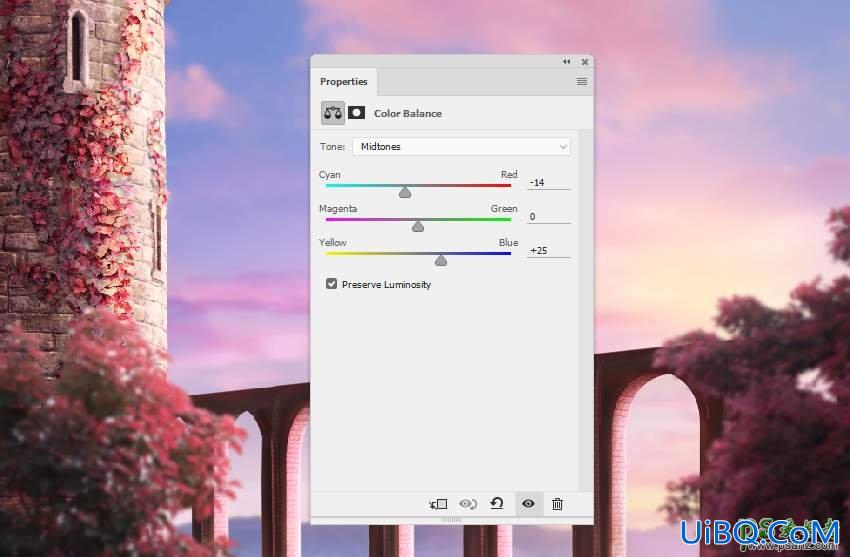Close the Properties panel
This screenshot has height=557, width=850.
[585, 62]
